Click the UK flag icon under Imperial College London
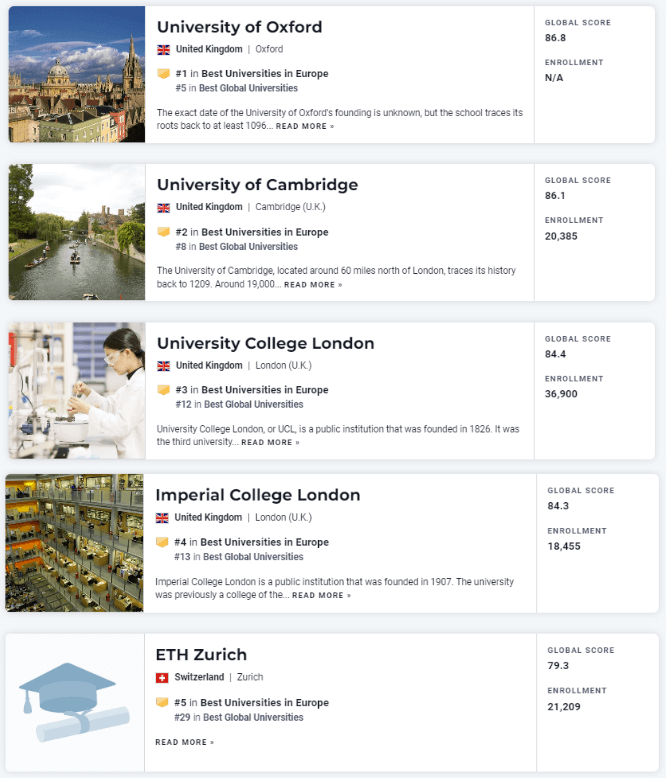The width and height of the screenshot is (670, 780). pyautogui.click(x=162, y=518)
